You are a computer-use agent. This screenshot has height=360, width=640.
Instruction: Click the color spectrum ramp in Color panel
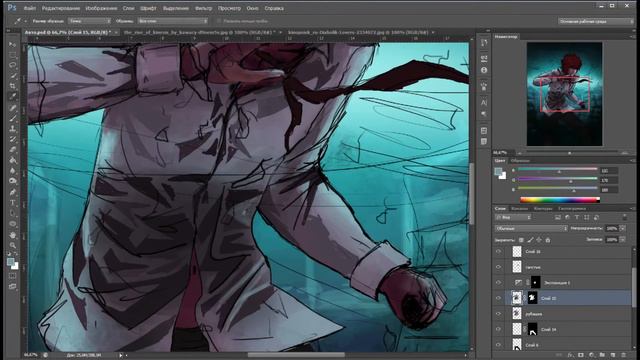click(560, 200)
